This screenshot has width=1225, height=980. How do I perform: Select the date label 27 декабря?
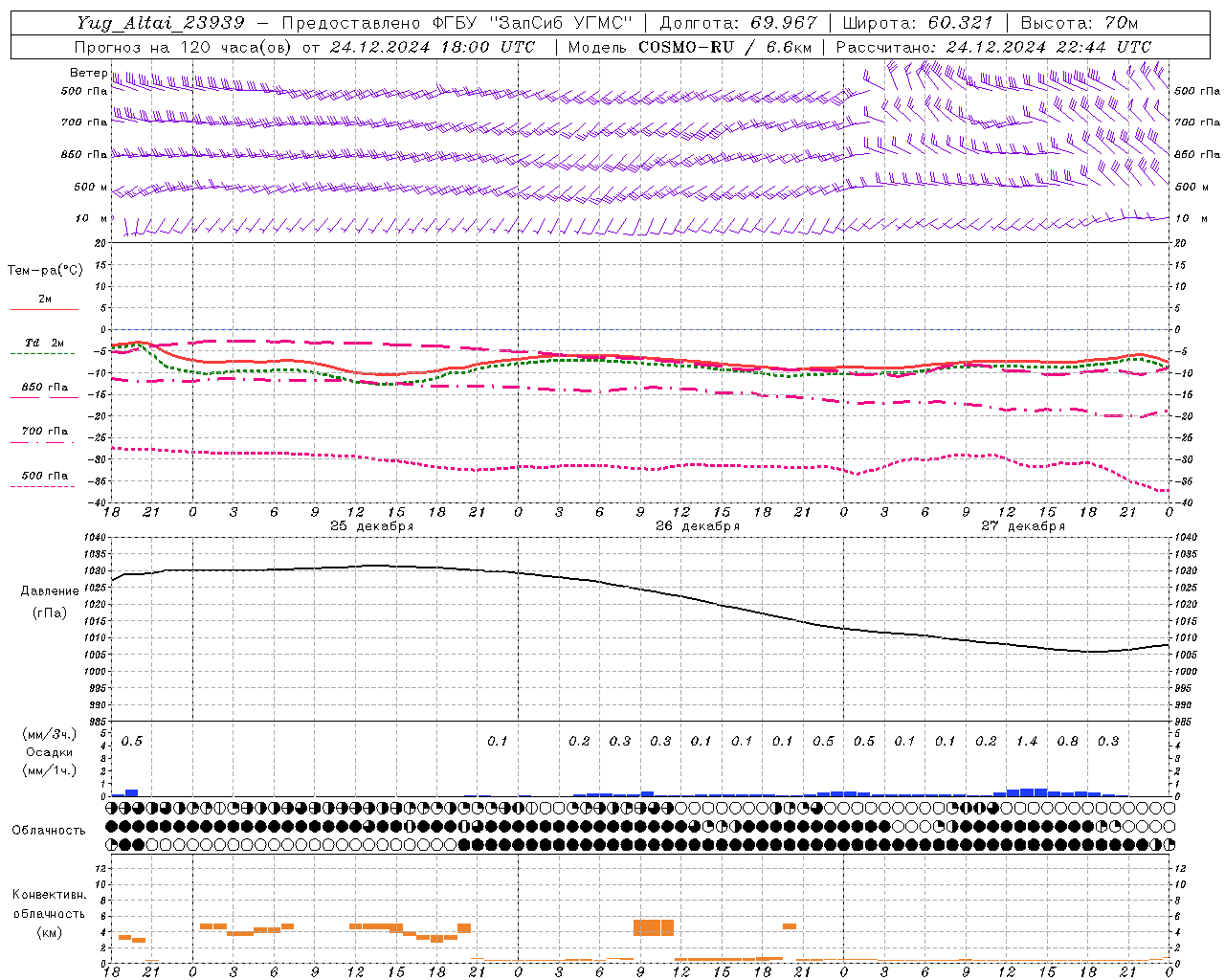coord(1023,526)
